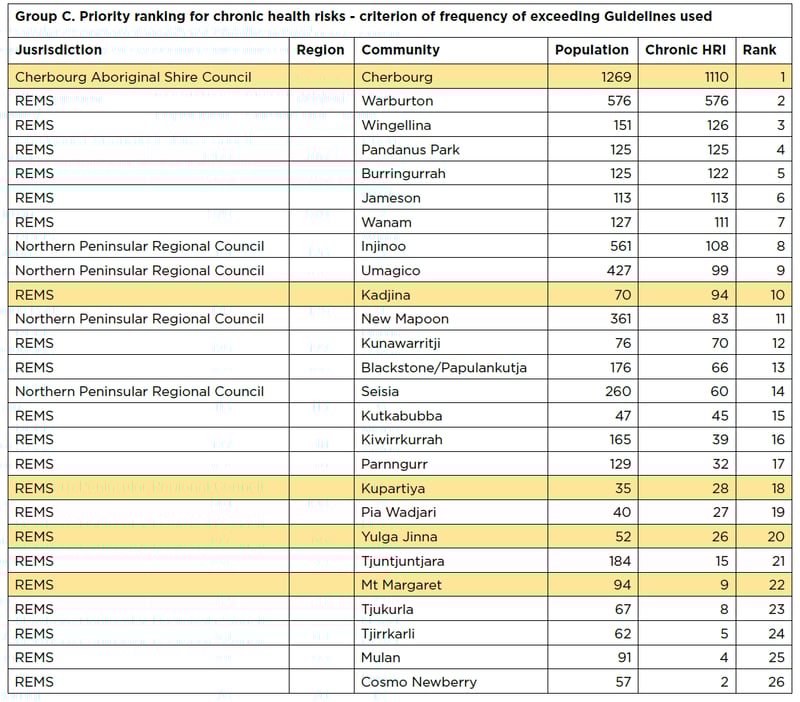The width and height of the screenshot is (800, 702).
Task: Click the Chronic HRI value 27
Action: pos(720,512)
